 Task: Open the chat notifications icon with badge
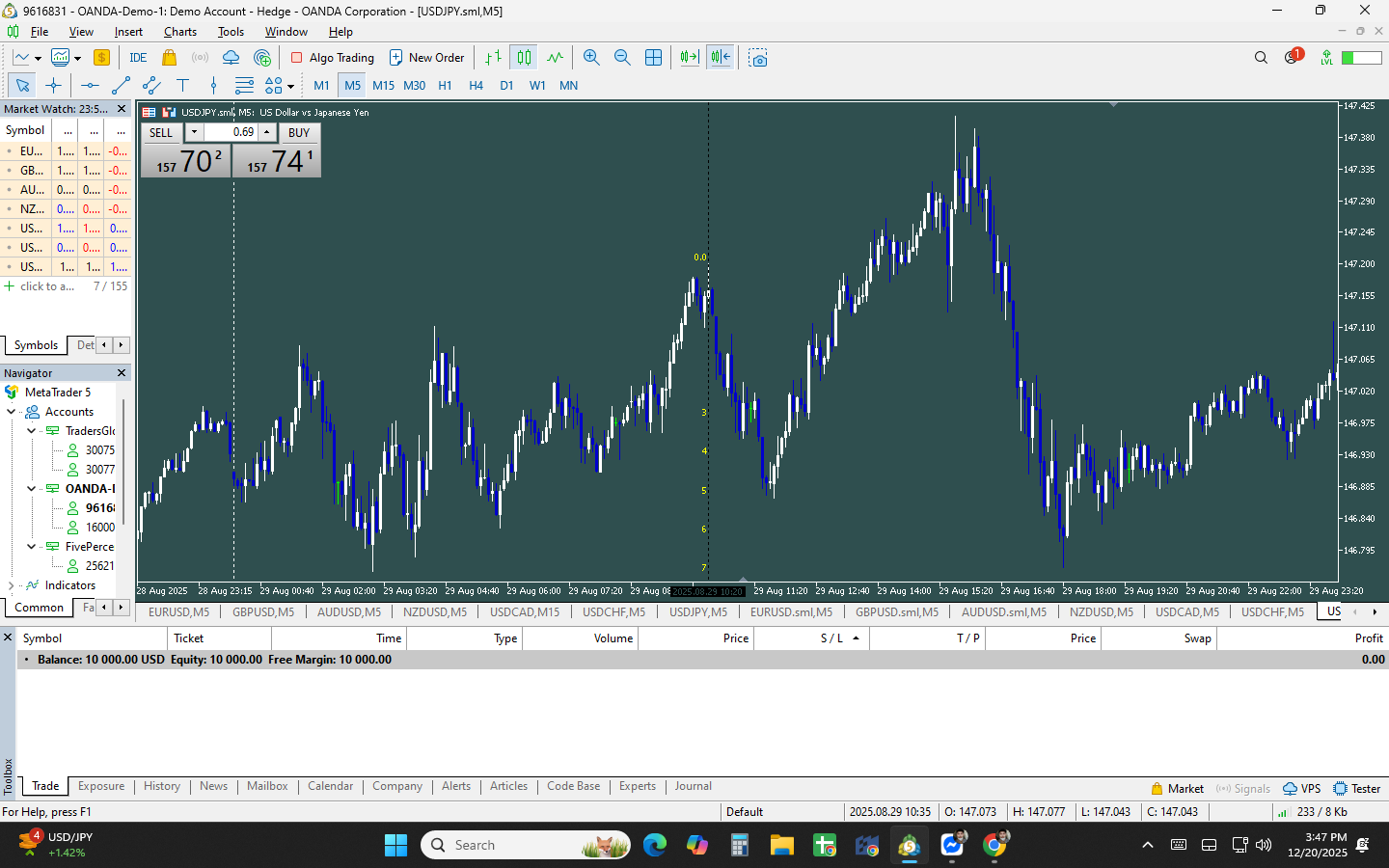point(1293,57)
